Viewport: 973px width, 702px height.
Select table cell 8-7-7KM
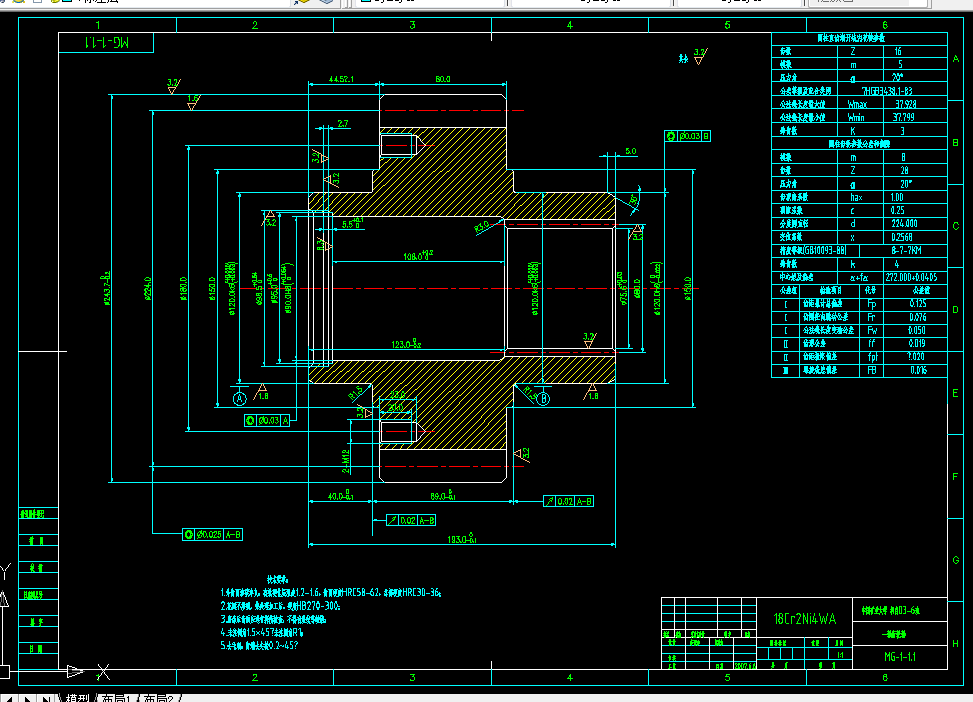(x=906, y=250)
